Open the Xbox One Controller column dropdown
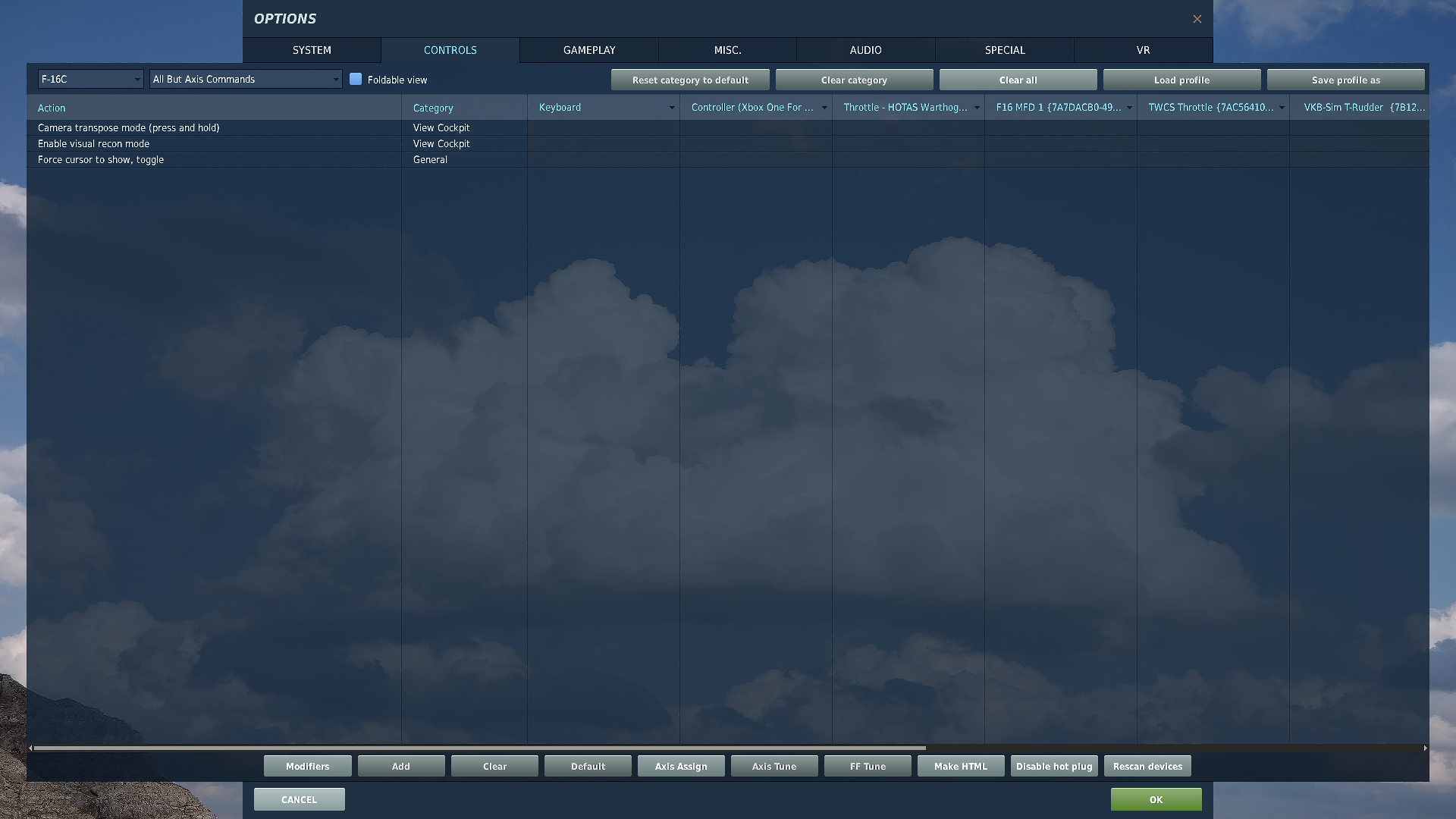 (x=824, y=108)
